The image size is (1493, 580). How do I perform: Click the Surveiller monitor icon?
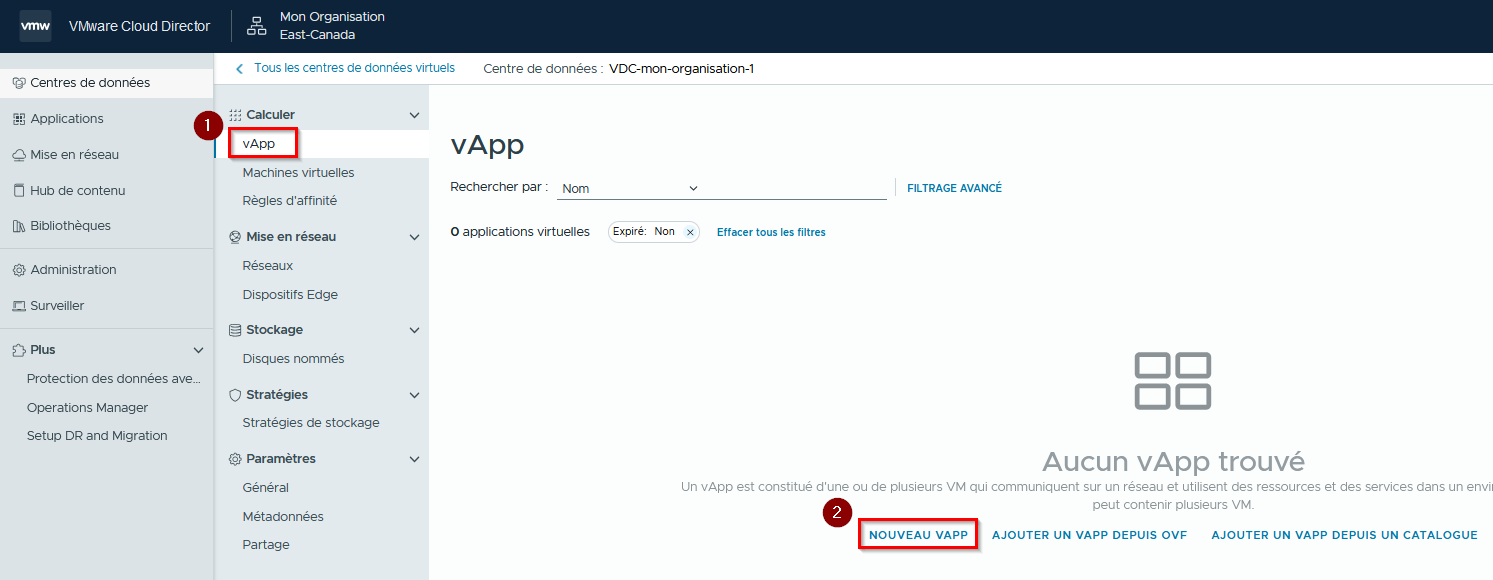pyautogui.click(x=19, y=306)
